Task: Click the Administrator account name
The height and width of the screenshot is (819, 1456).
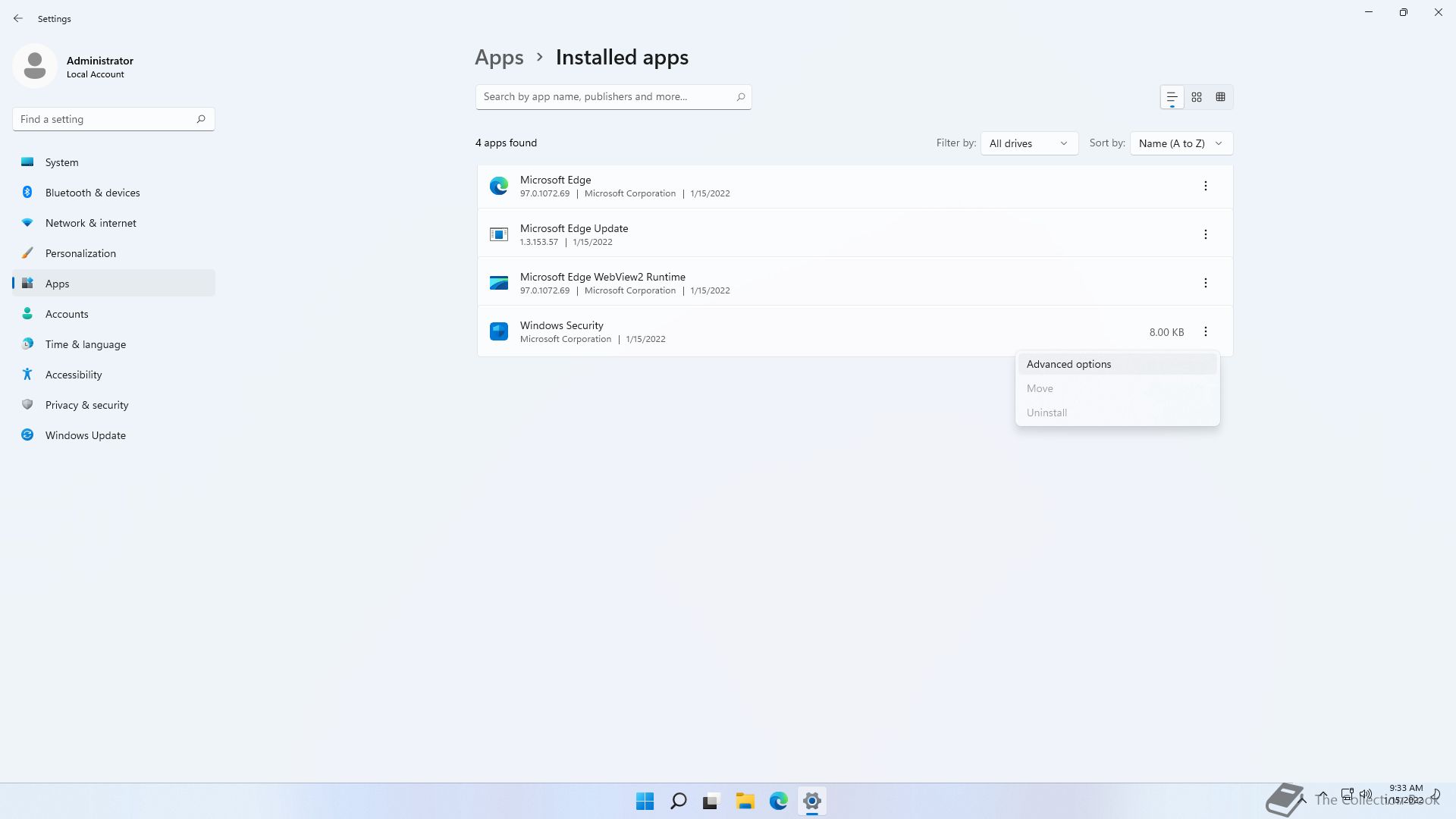Action: pyautogui.click(x=100, y=61)
